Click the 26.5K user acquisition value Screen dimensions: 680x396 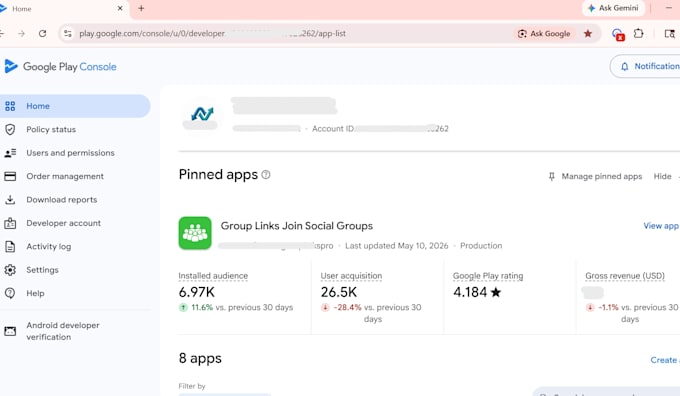tap(339, 292)
